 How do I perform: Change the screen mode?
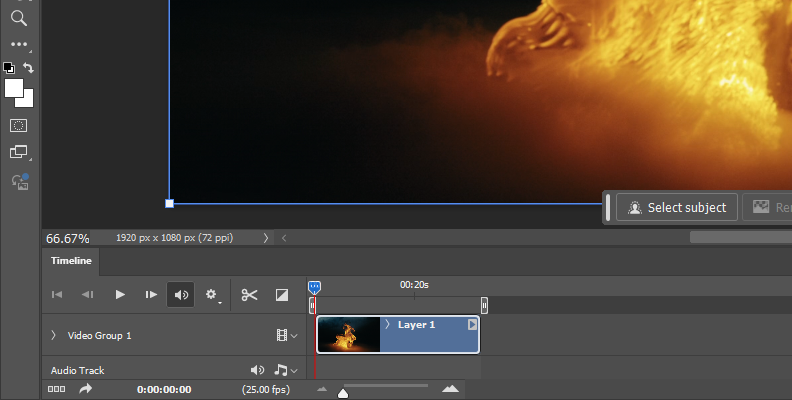pyautogui.click(x=18, y=152)
